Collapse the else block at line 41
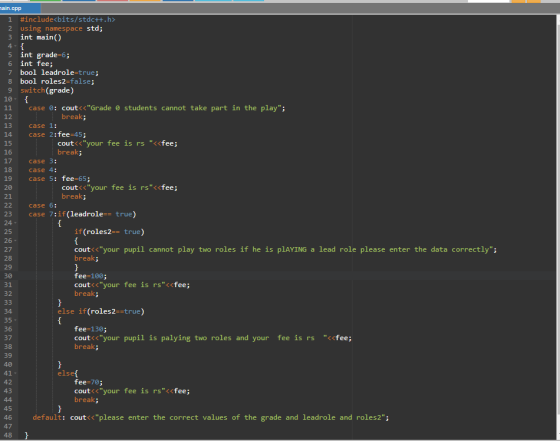 pos(15,374)
